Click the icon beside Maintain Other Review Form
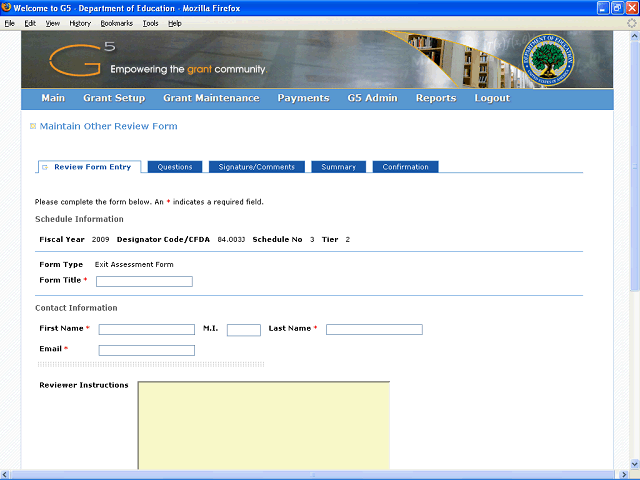 [x=33, y=126]
